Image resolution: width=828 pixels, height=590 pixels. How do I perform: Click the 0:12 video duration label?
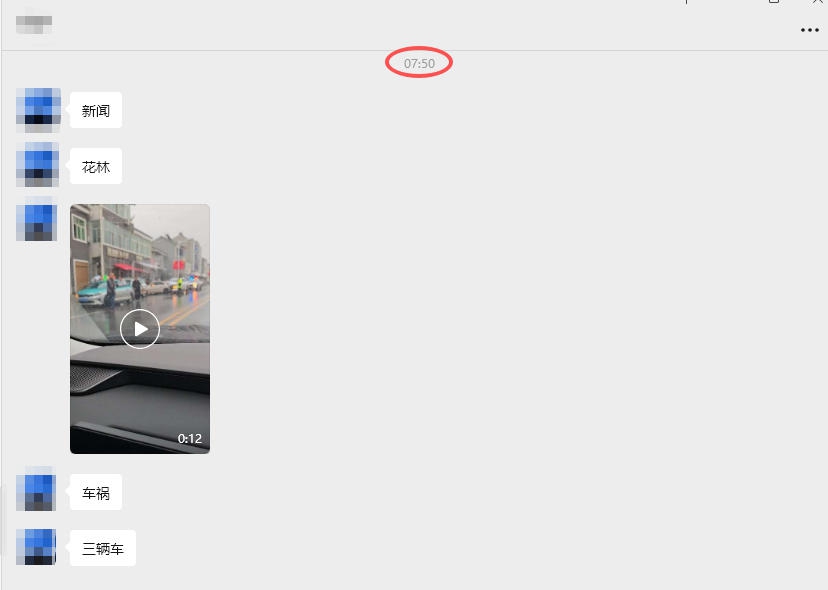(x=190, y=438)
